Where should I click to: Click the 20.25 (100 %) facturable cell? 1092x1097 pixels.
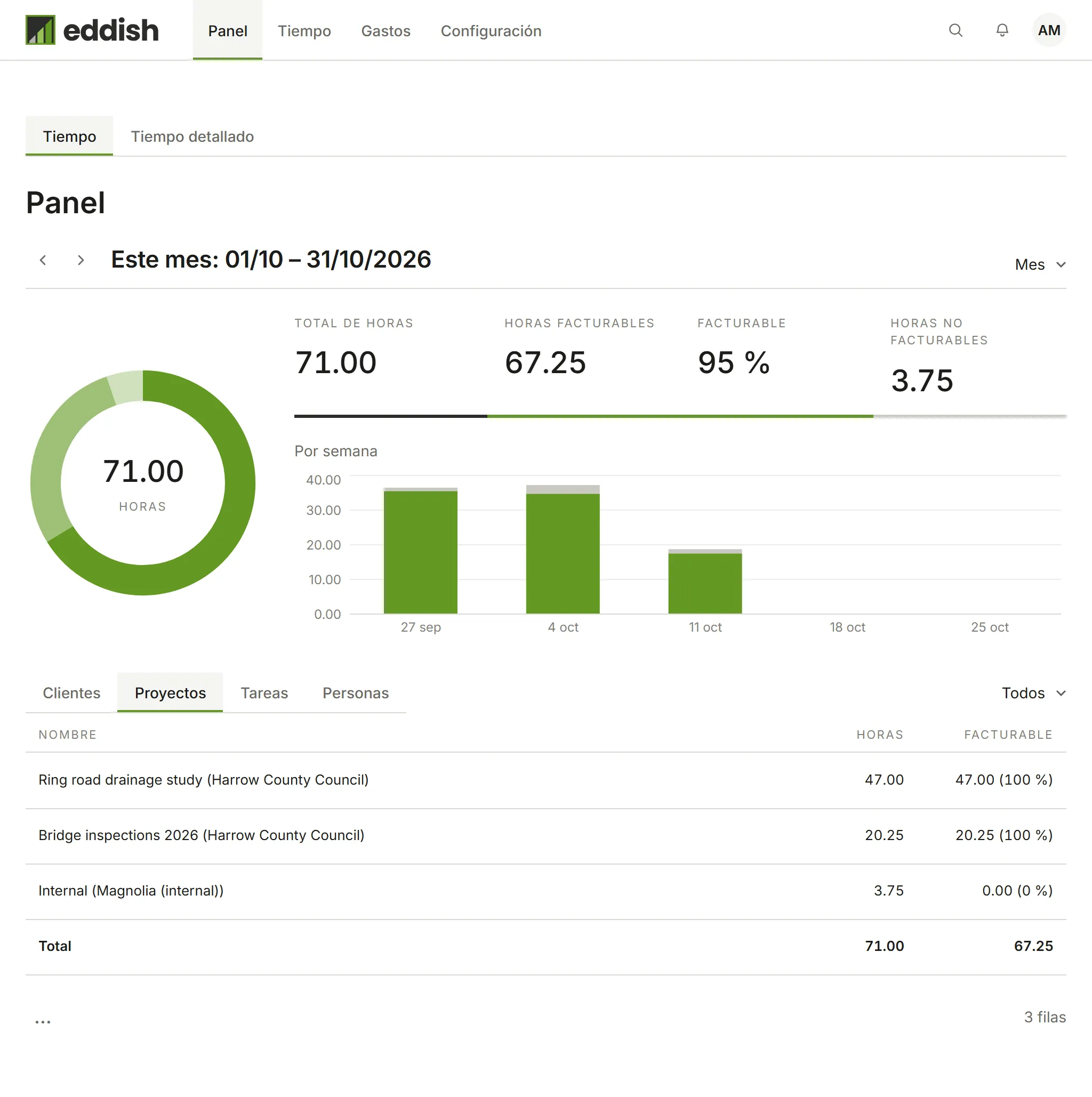coord(1004,835)
